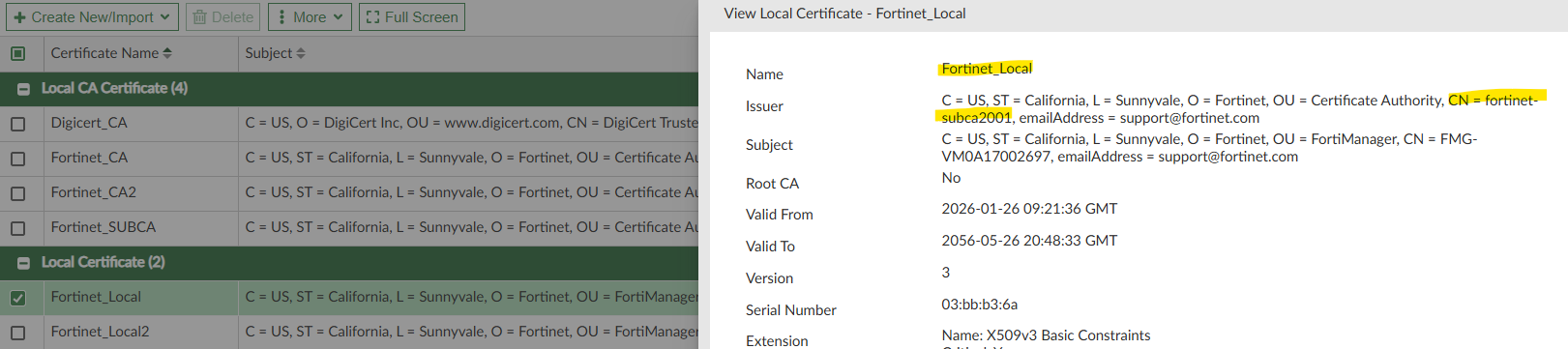
Task: Toggle the select-all checkbox in the header
Action: click(x=17, y=53)
